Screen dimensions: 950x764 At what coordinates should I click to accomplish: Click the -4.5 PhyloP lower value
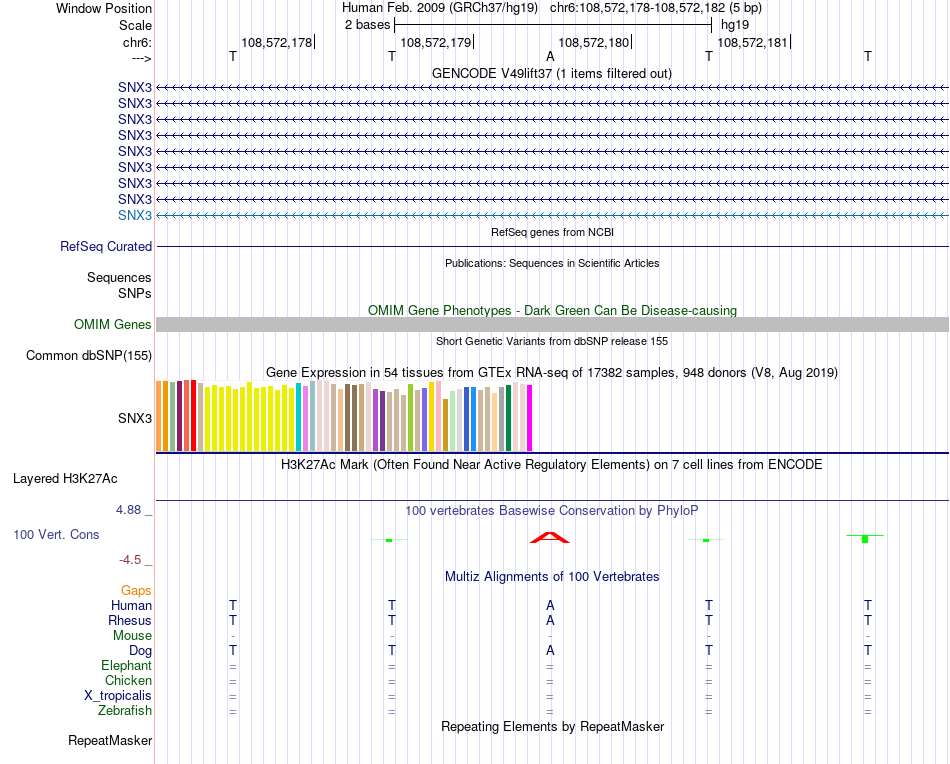(x=130, y=559)
